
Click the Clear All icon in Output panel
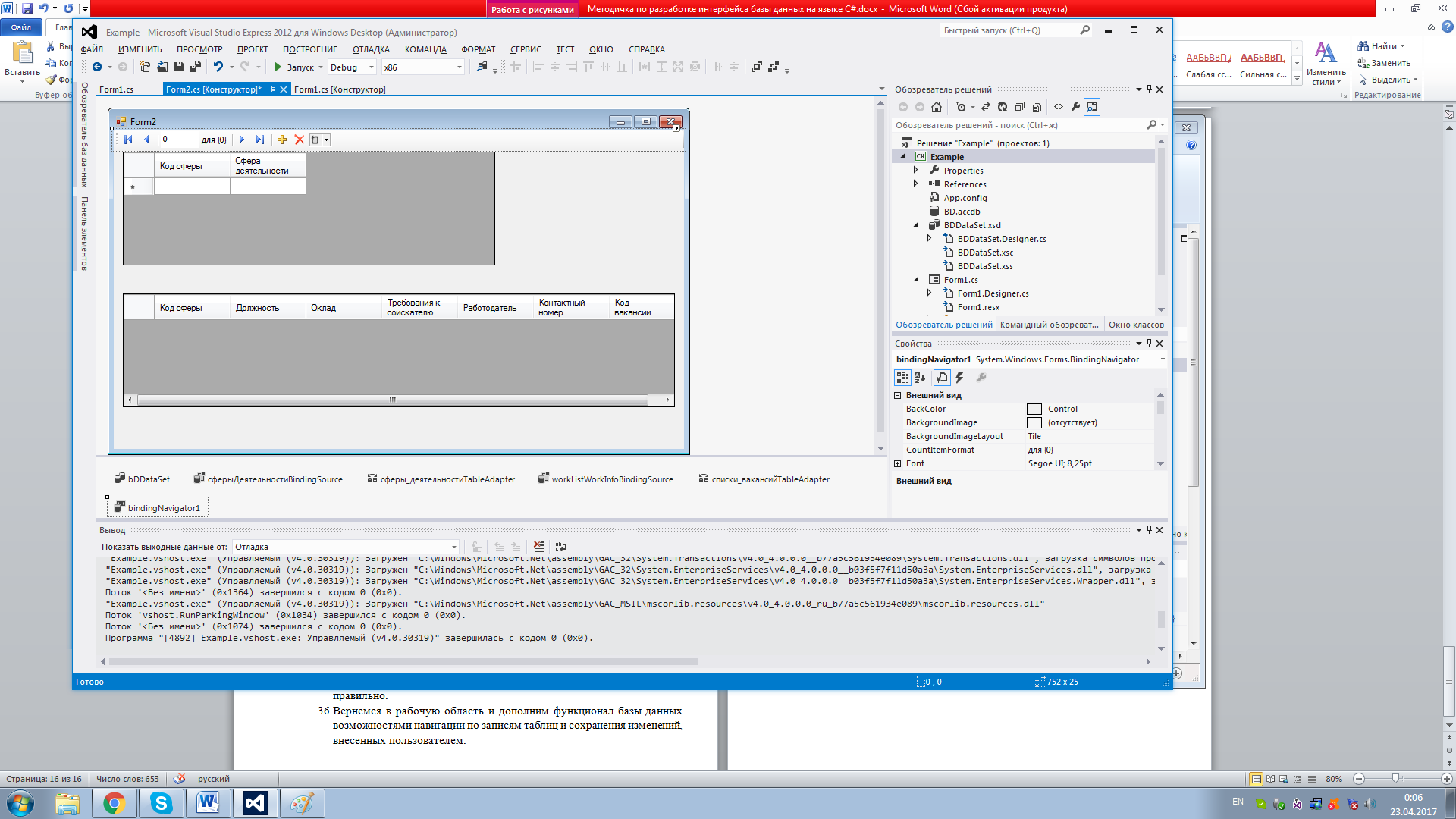pyautogui.click(x=538, y=547)
